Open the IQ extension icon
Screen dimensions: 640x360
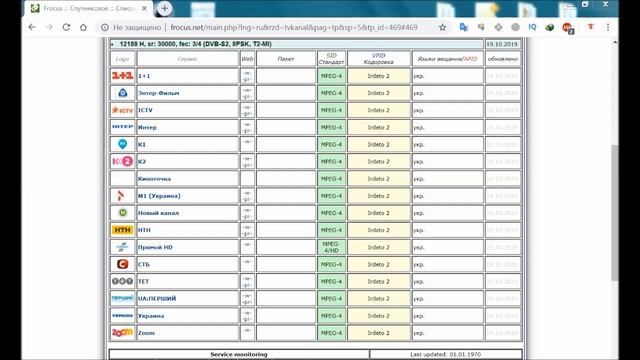[532, 27]
